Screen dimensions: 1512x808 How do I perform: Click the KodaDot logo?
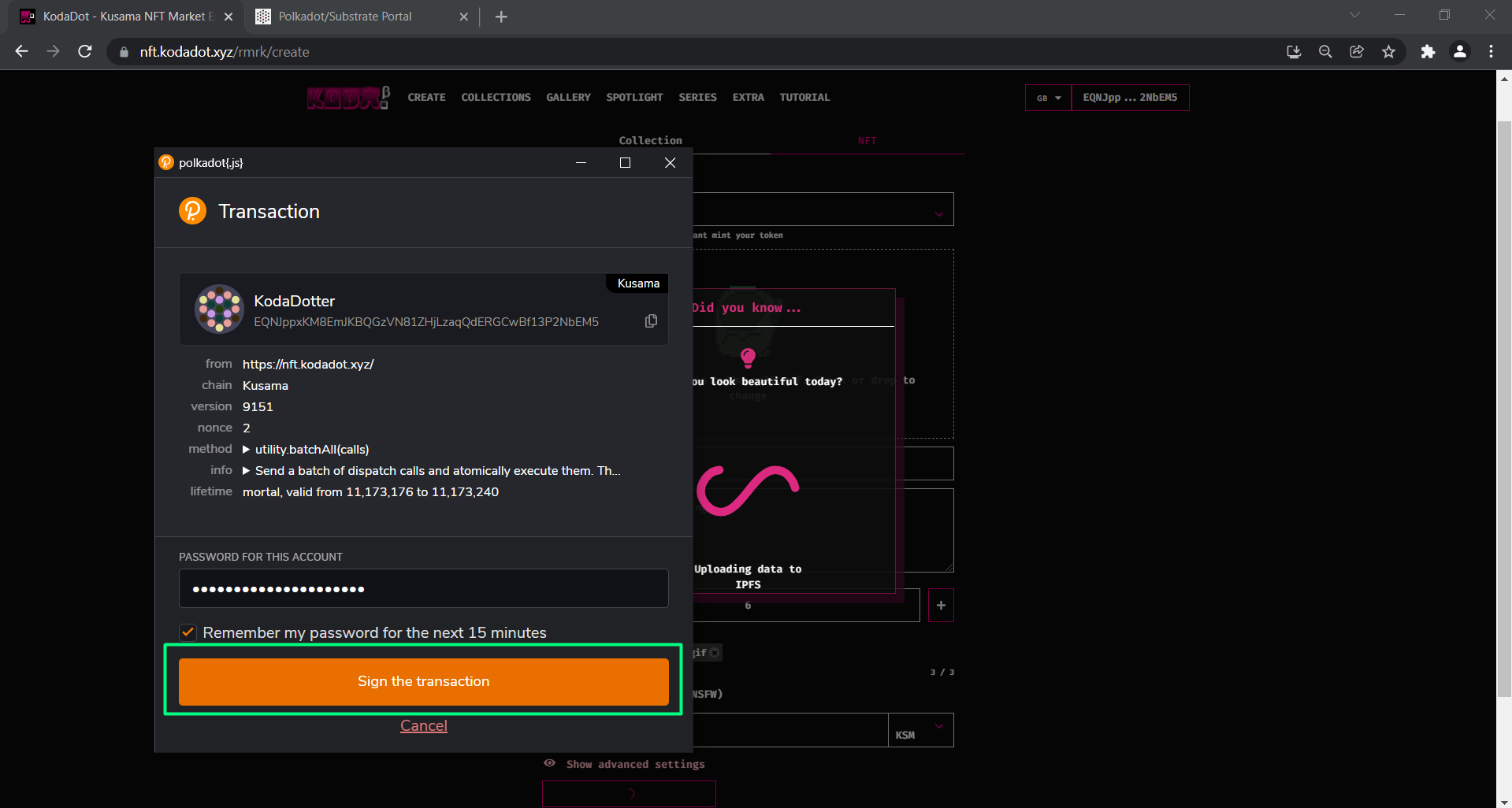348,98
